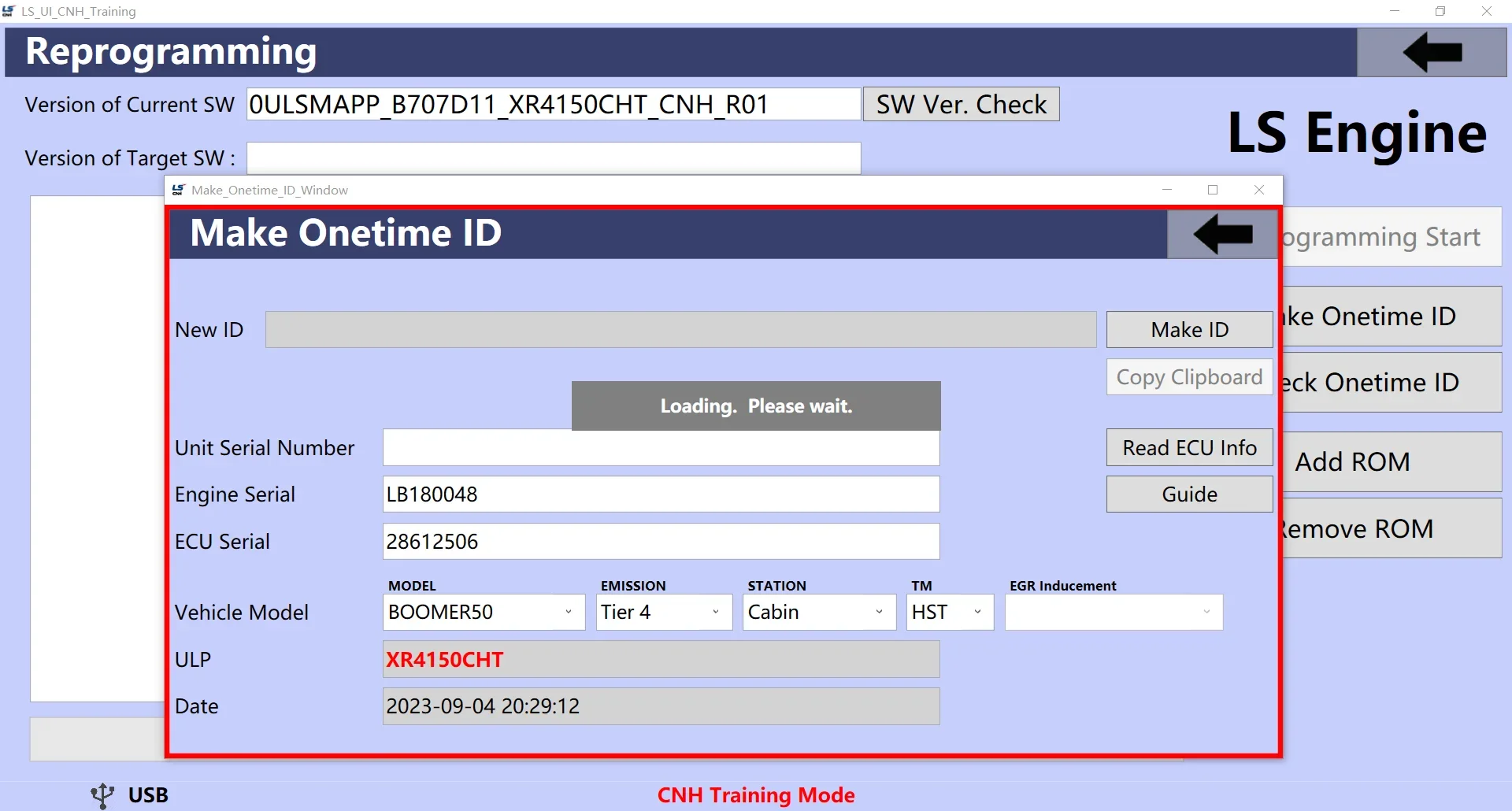
Task: Click back arrow in Make Onetime ID header
Action: [1221, 234]
